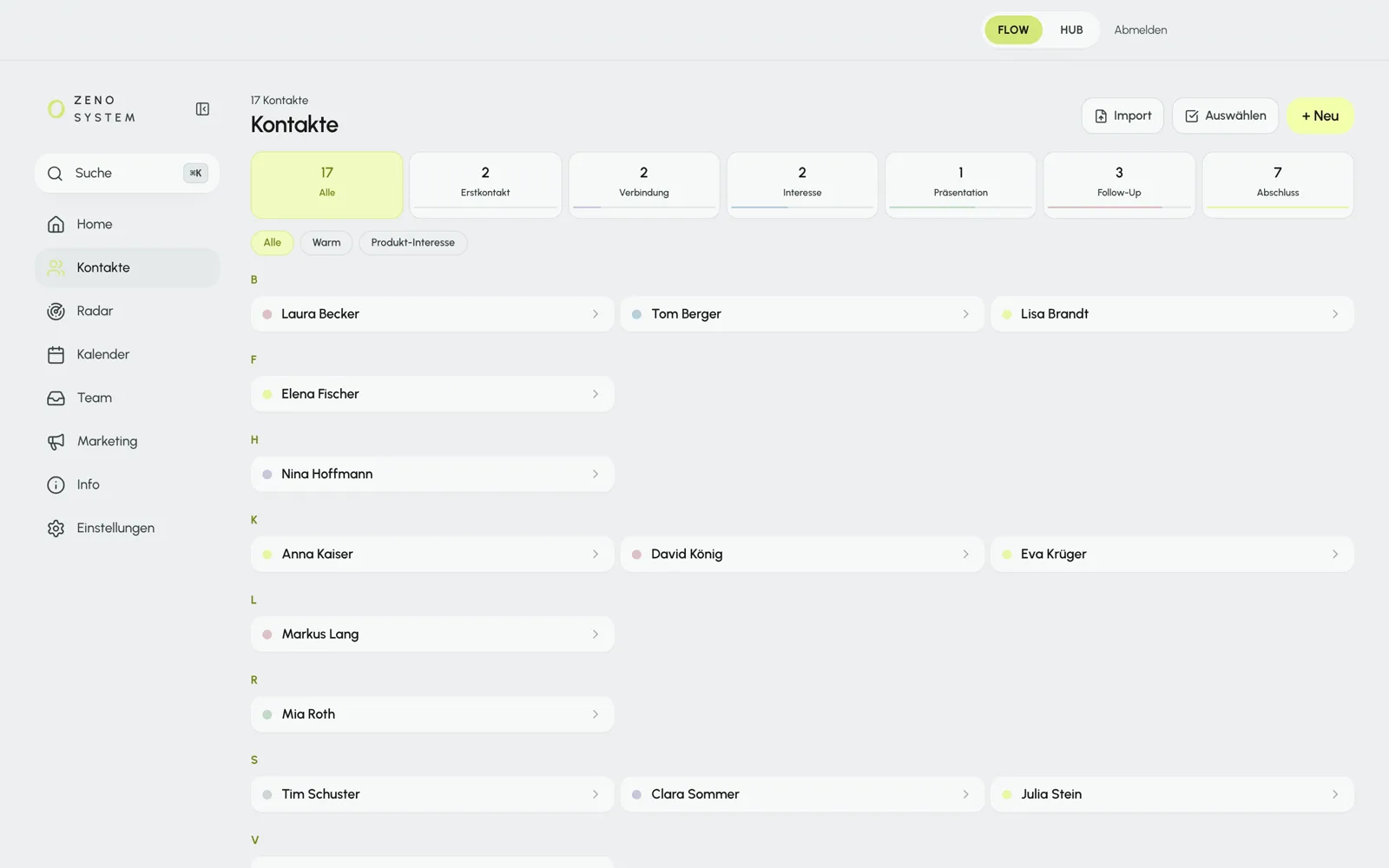The image size is (1389, 868).
Task: Open Laura Becker via chevron arrow
Action: (x=596, y=314)
